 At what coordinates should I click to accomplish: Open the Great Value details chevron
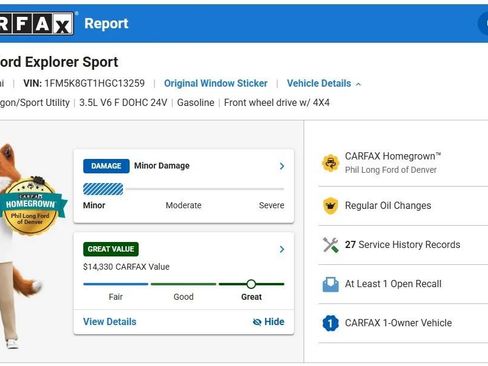tap(282, 249)
